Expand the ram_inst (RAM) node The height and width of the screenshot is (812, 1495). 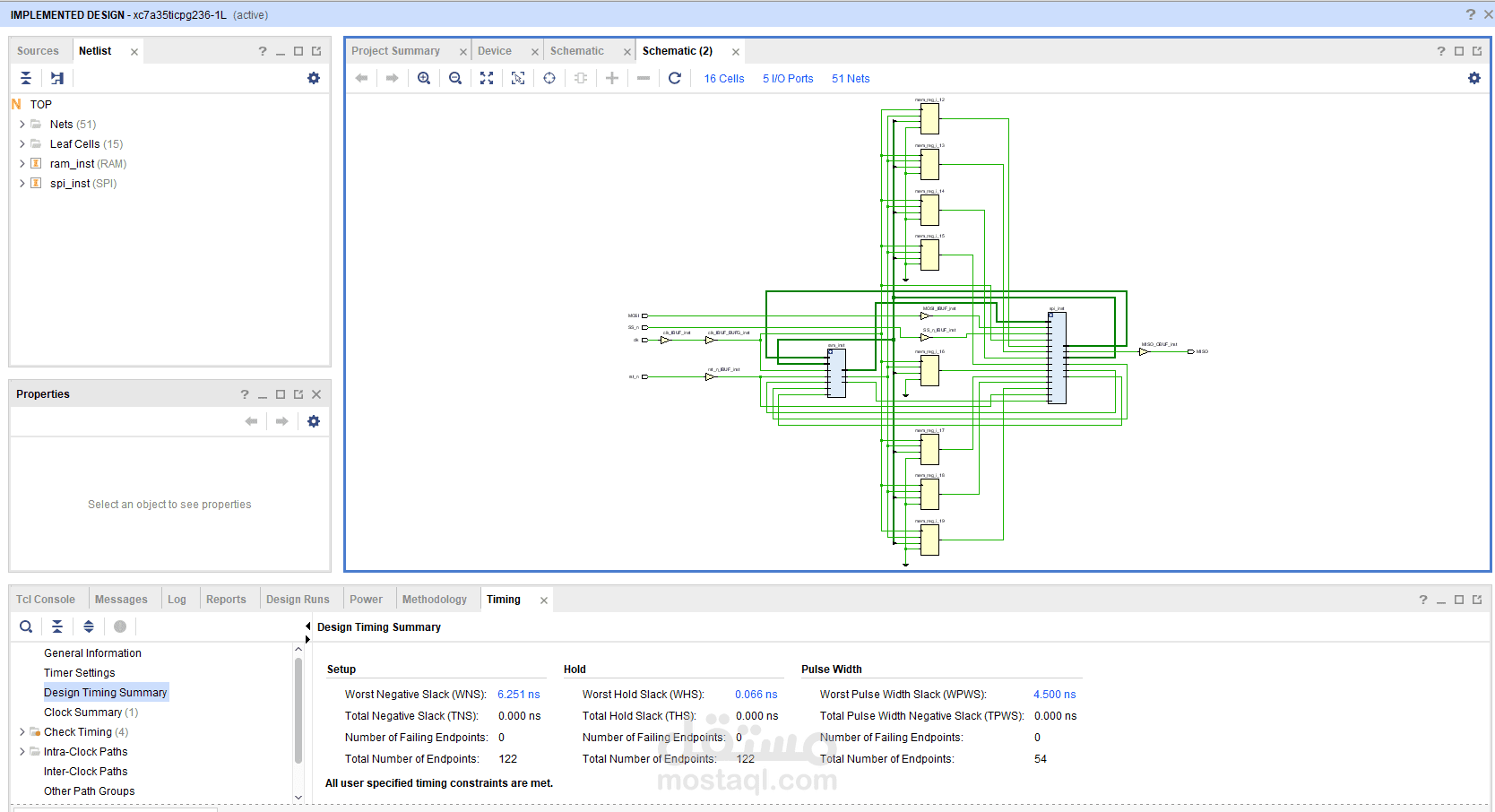[x=22, y=164]
